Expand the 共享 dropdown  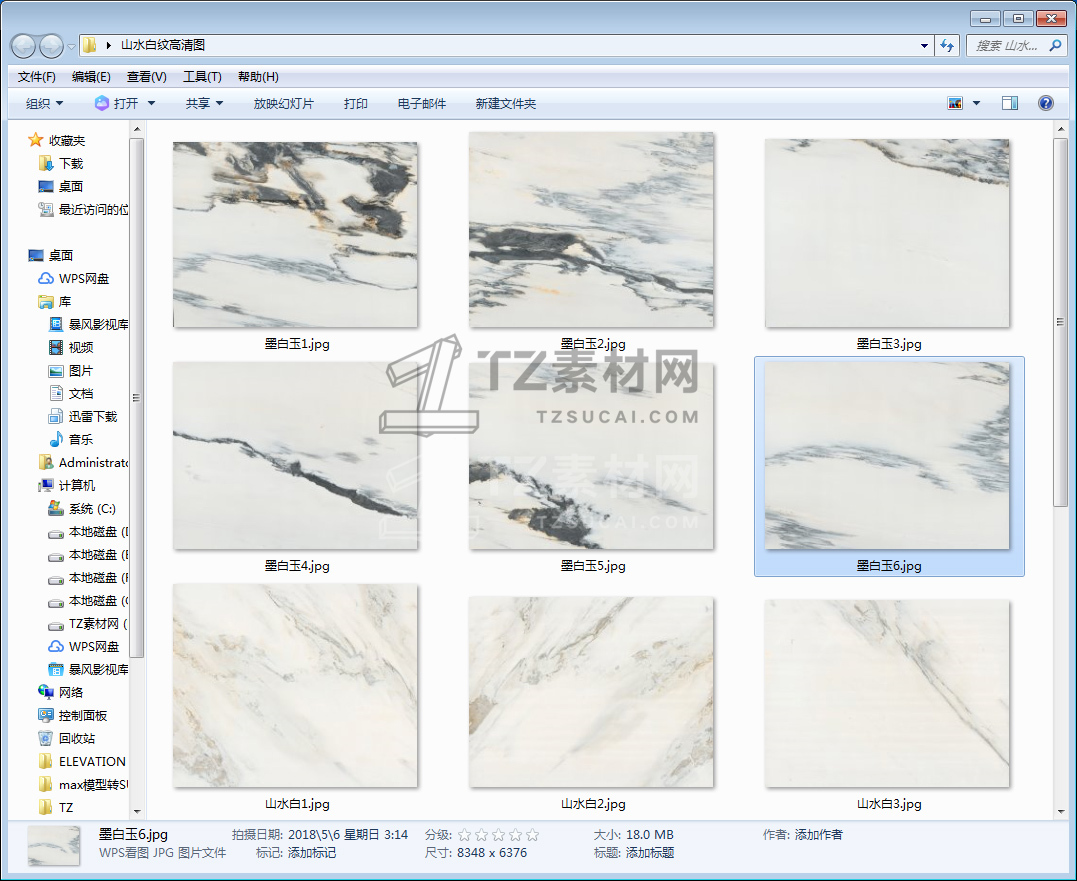click(204, 104)
